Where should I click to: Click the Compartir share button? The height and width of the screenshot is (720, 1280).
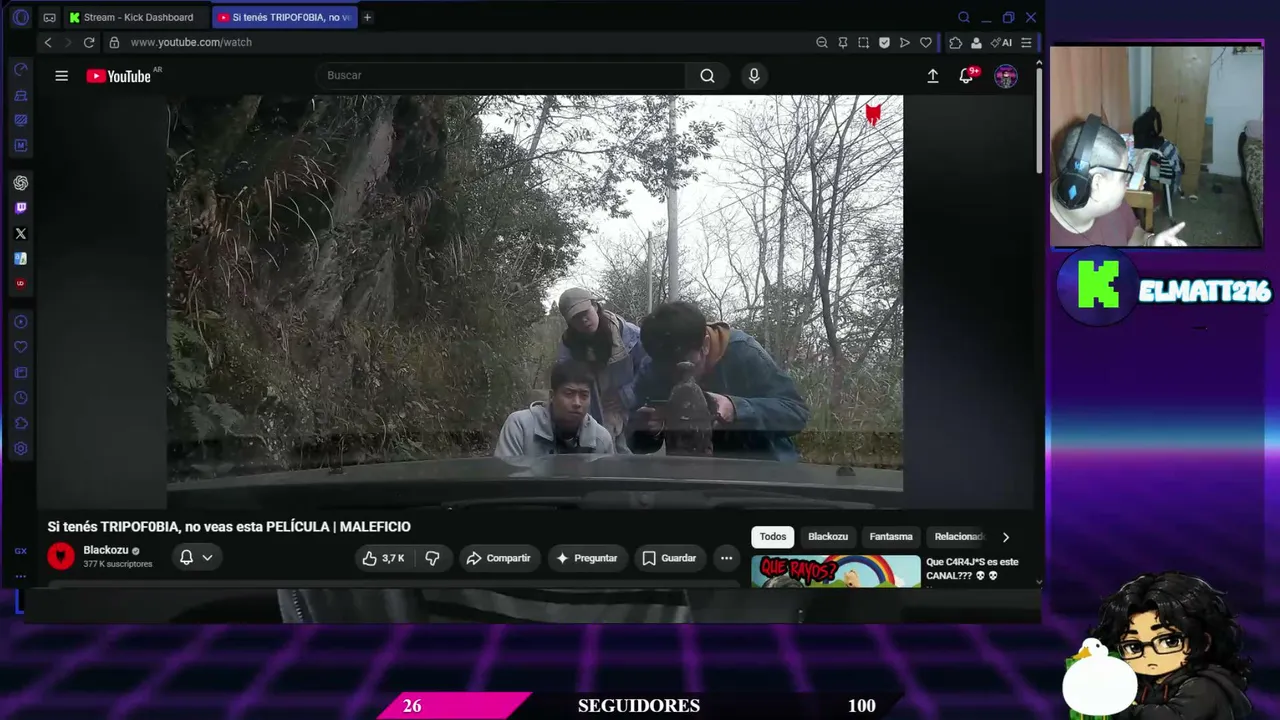[x=499, y=558]
